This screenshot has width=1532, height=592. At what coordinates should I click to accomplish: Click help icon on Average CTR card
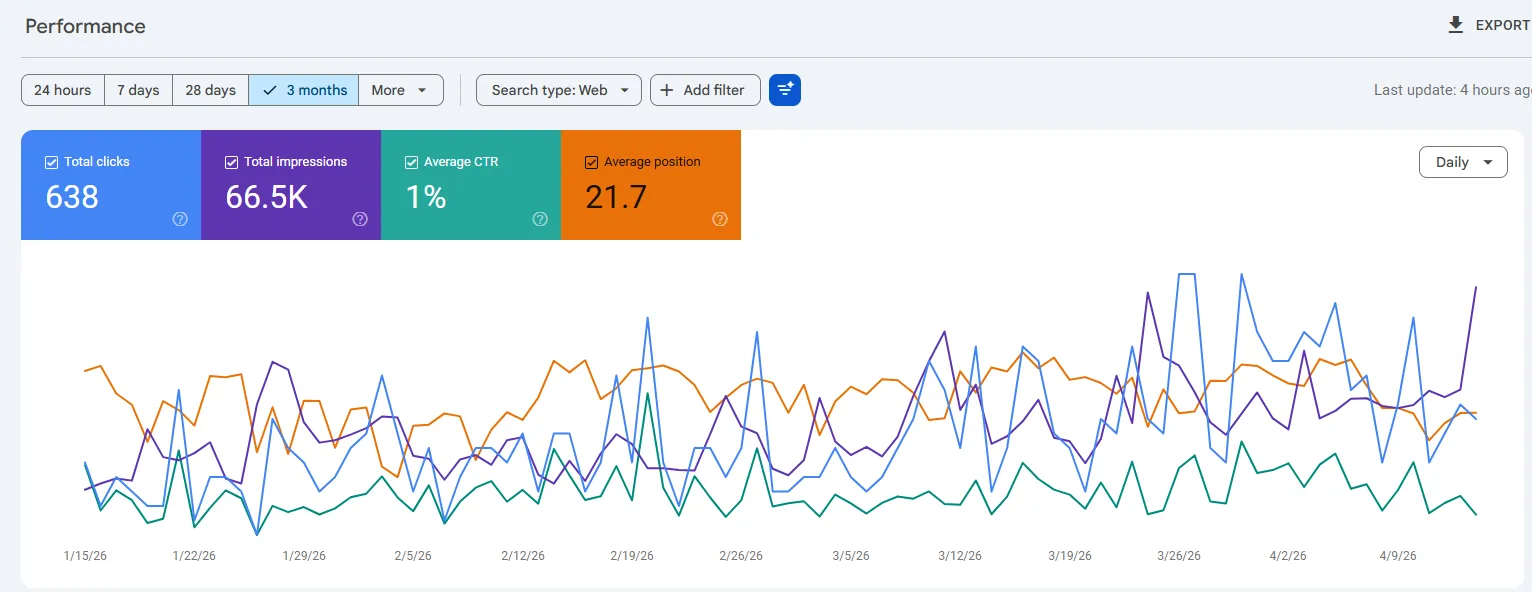[540, 219]
